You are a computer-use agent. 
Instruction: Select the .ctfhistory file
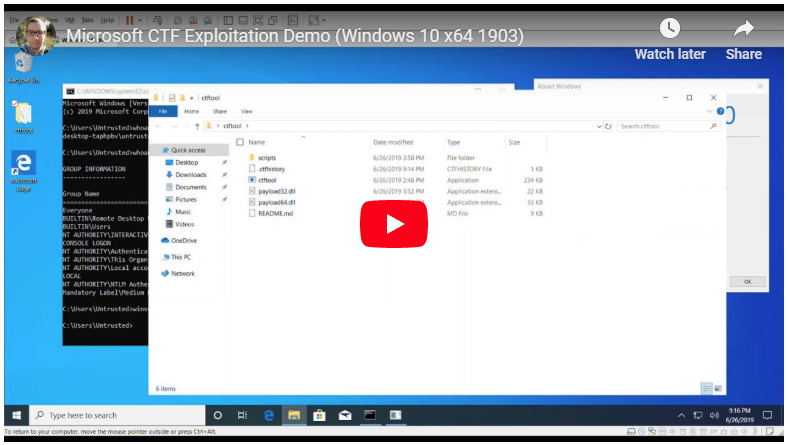[271, 169]
